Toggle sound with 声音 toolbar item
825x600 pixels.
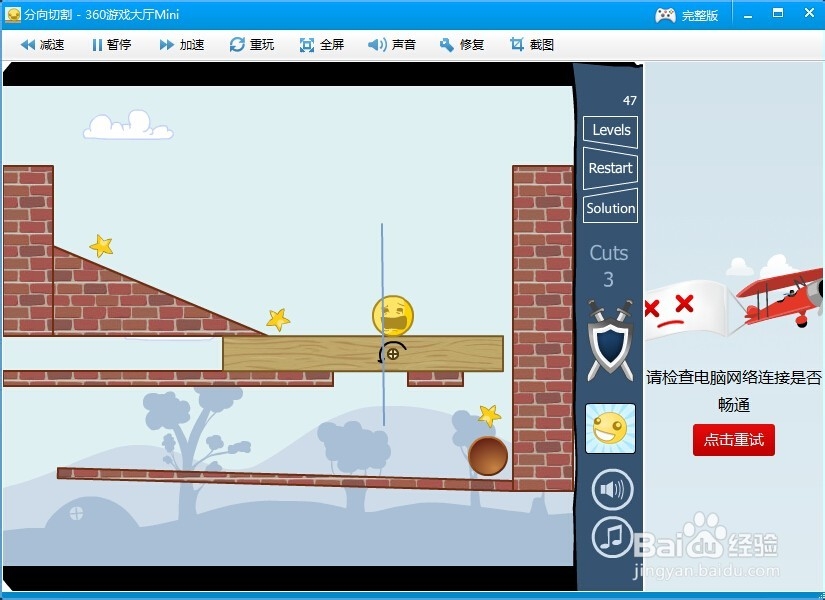click(x=392, y=45)
